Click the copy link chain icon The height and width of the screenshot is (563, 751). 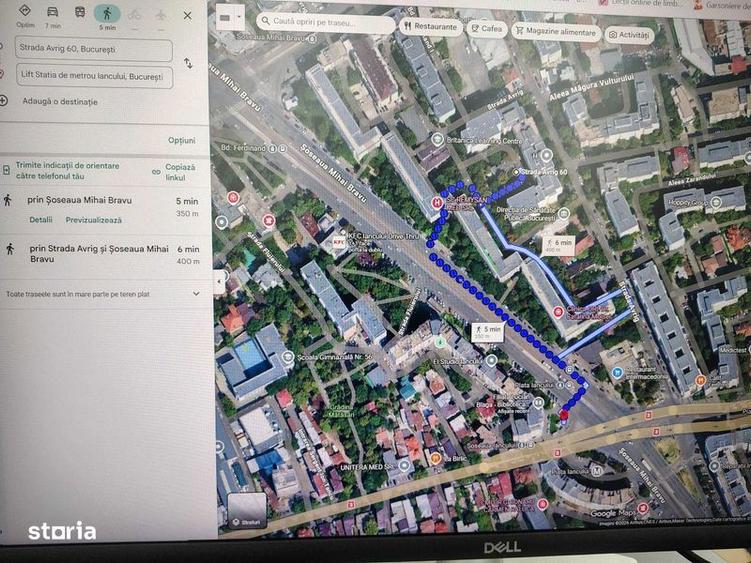156,172
